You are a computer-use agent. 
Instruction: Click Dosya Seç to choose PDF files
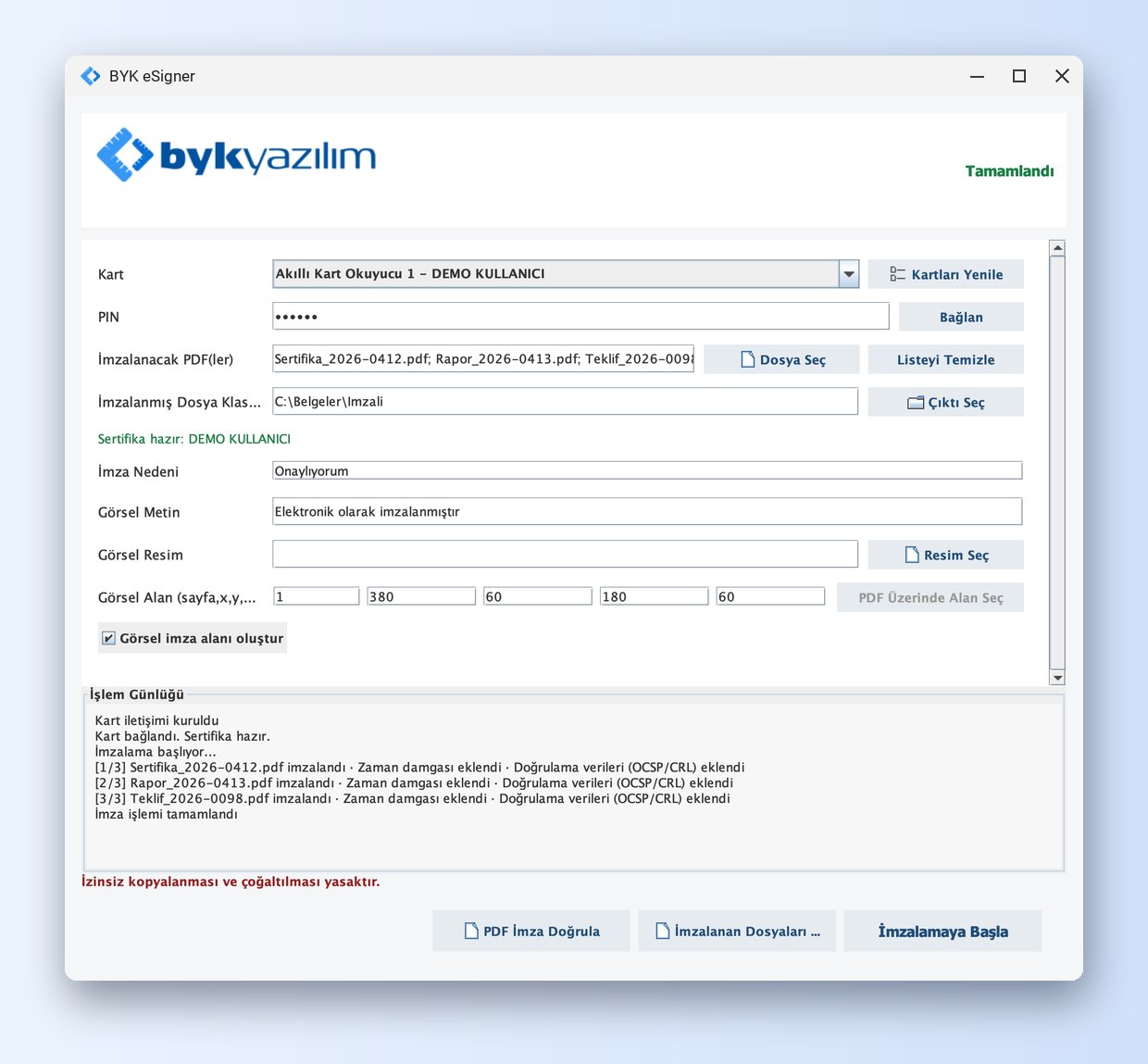pos(781,359)
